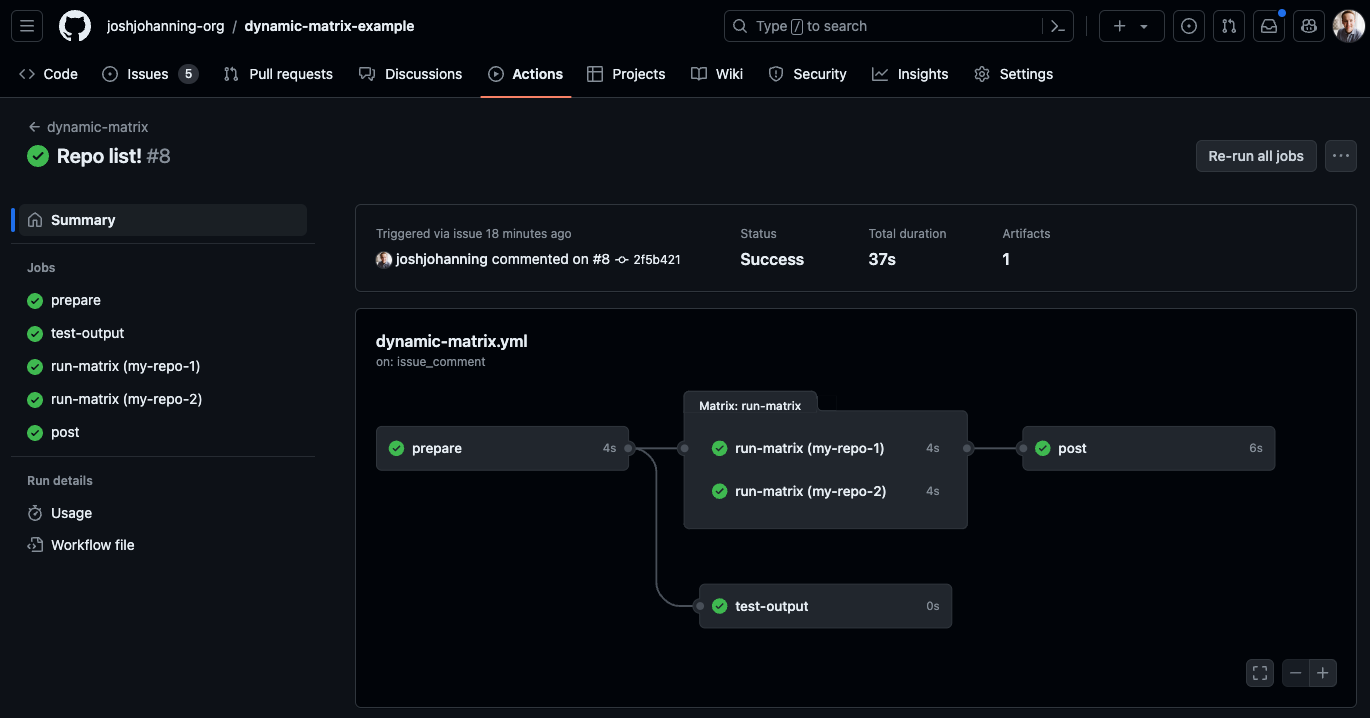
Task: Open the GitHub homepage logo
Action: click(75, 26)
